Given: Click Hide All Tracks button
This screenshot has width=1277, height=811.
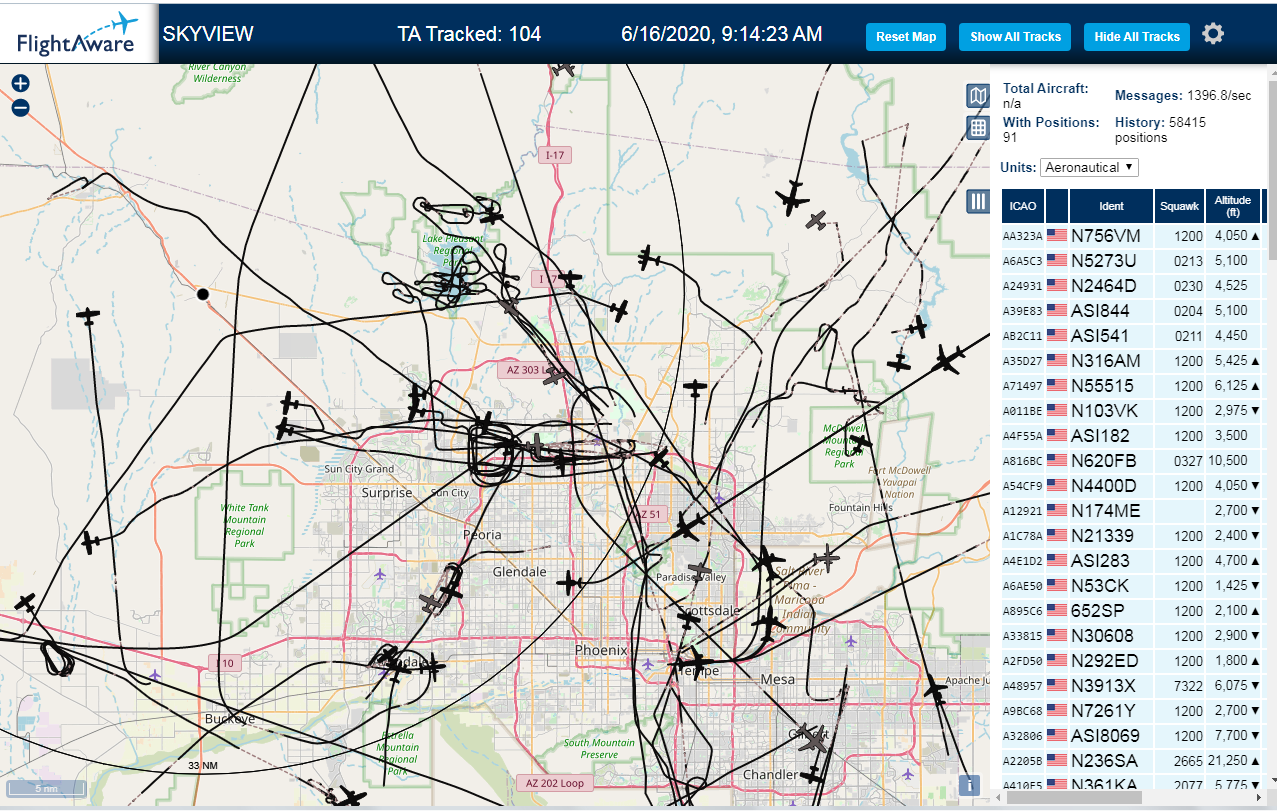Looking at the screenshot, I should point(1137,37).
